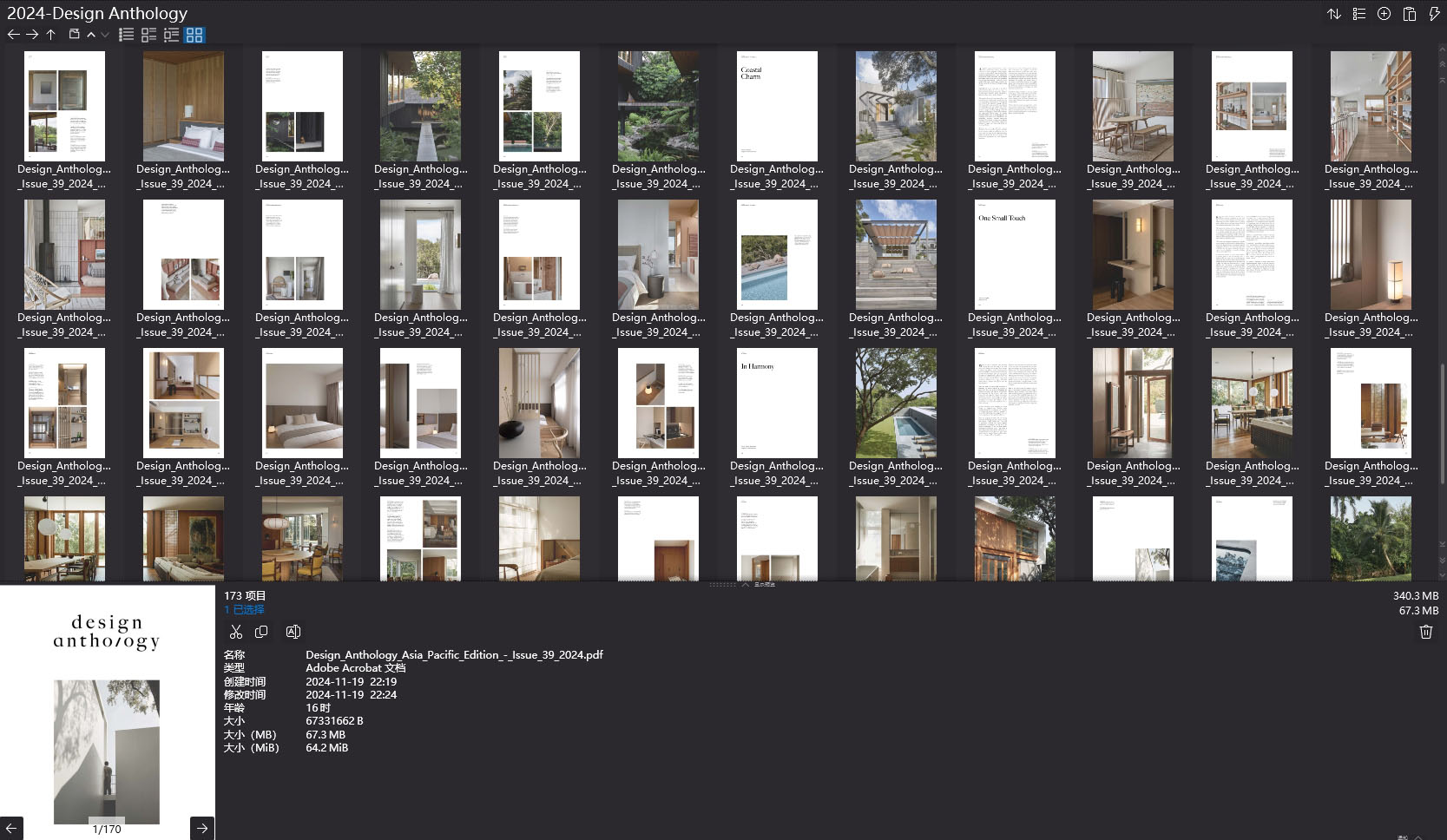The height and width of the screenshot is (840, 1447).
Task: Click the 'Adobe Acrobat 文档' type value
Action: coord(356,668)
